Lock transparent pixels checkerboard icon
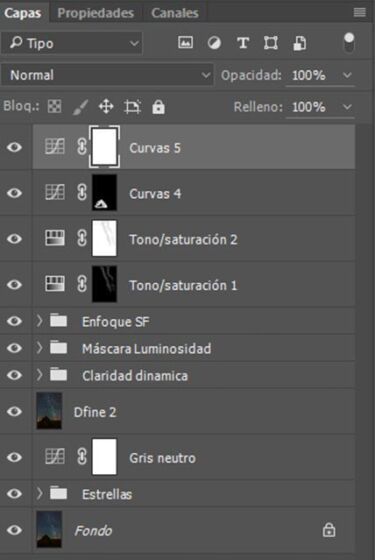Screen dimensions: 375x560 tap(54, 106)
